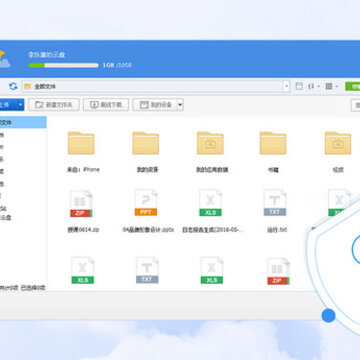
Task: Click the new folder button
Action: click(54, 105)
